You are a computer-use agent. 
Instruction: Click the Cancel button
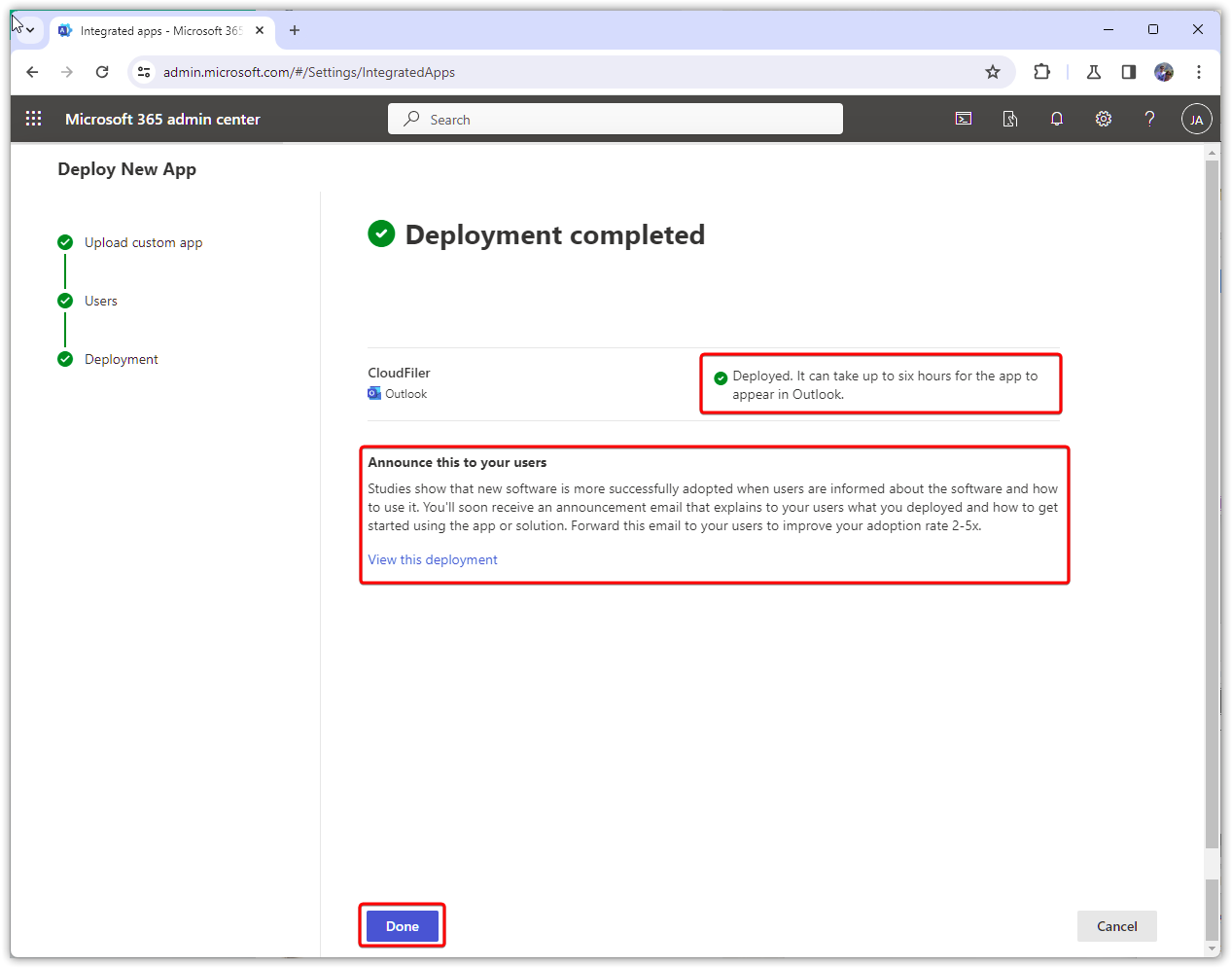tap(1116, 926)
